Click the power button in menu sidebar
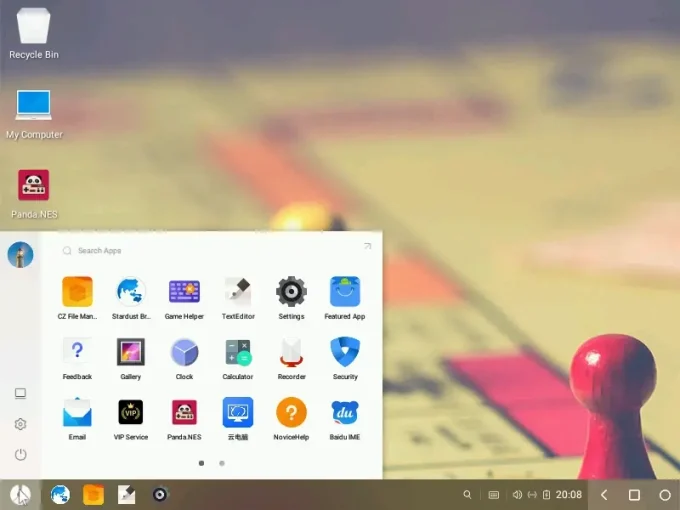Viewport: 680px width, 510px height. pos(20,455)
